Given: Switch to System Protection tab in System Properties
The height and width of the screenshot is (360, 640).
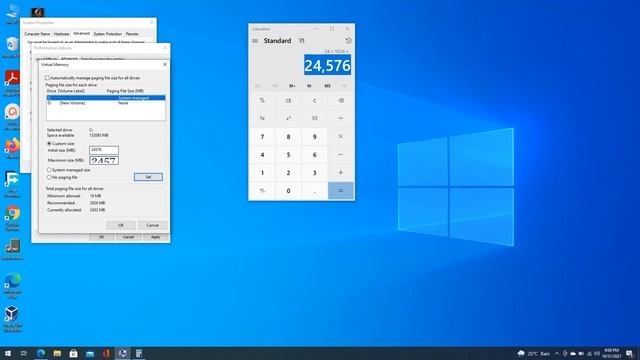Looking at the screenshot, I should click(108, 34).
